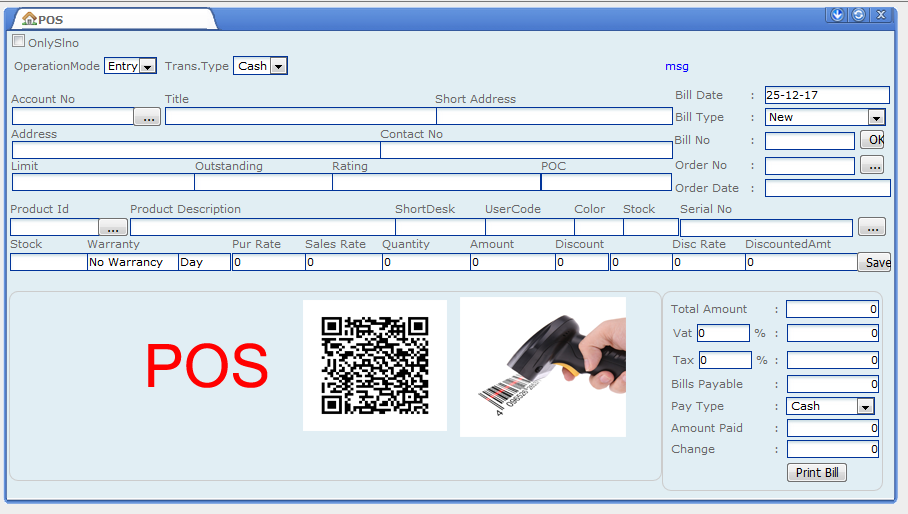This screenshot has width=908, height=514.
Task: Click the Account No input field
Action: click(73, 116)
